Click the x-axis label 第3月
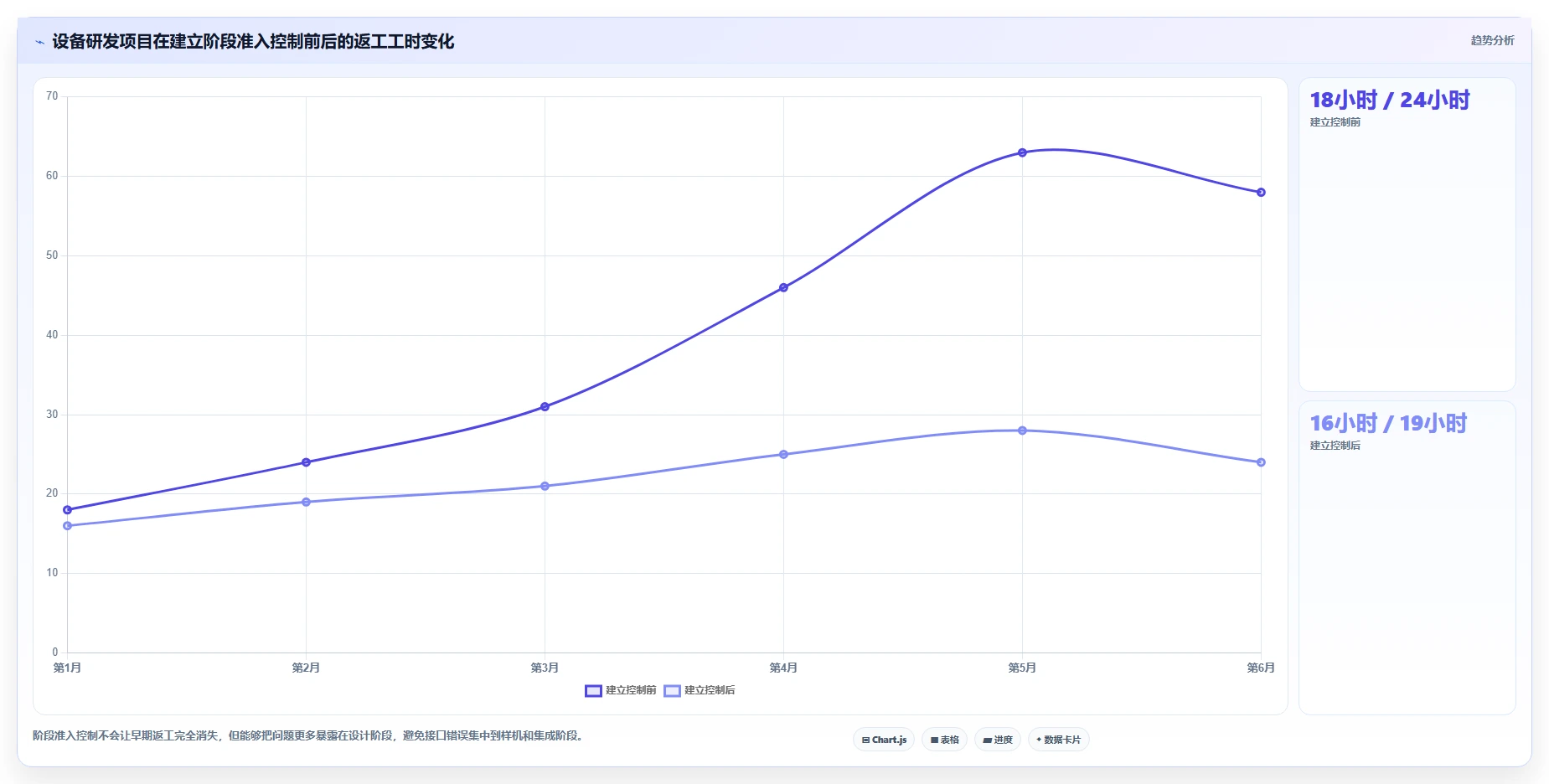The image size is (1549, 784). [545, 668]
